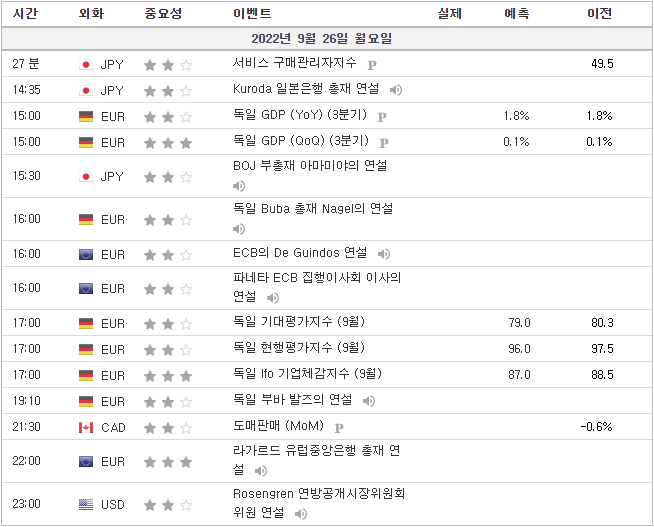This screenshot has height=527, width=654.
Task: Click the 19:10 time cell
Action: click(26, 401)
